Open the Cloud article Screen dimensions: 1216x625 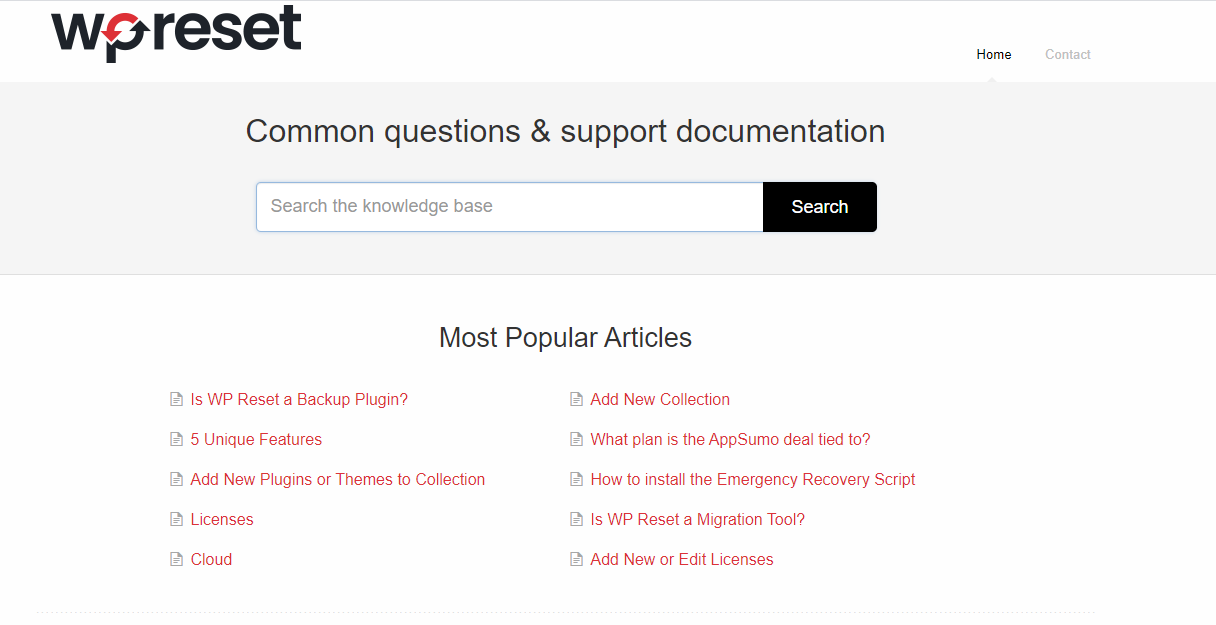[211, 559]
